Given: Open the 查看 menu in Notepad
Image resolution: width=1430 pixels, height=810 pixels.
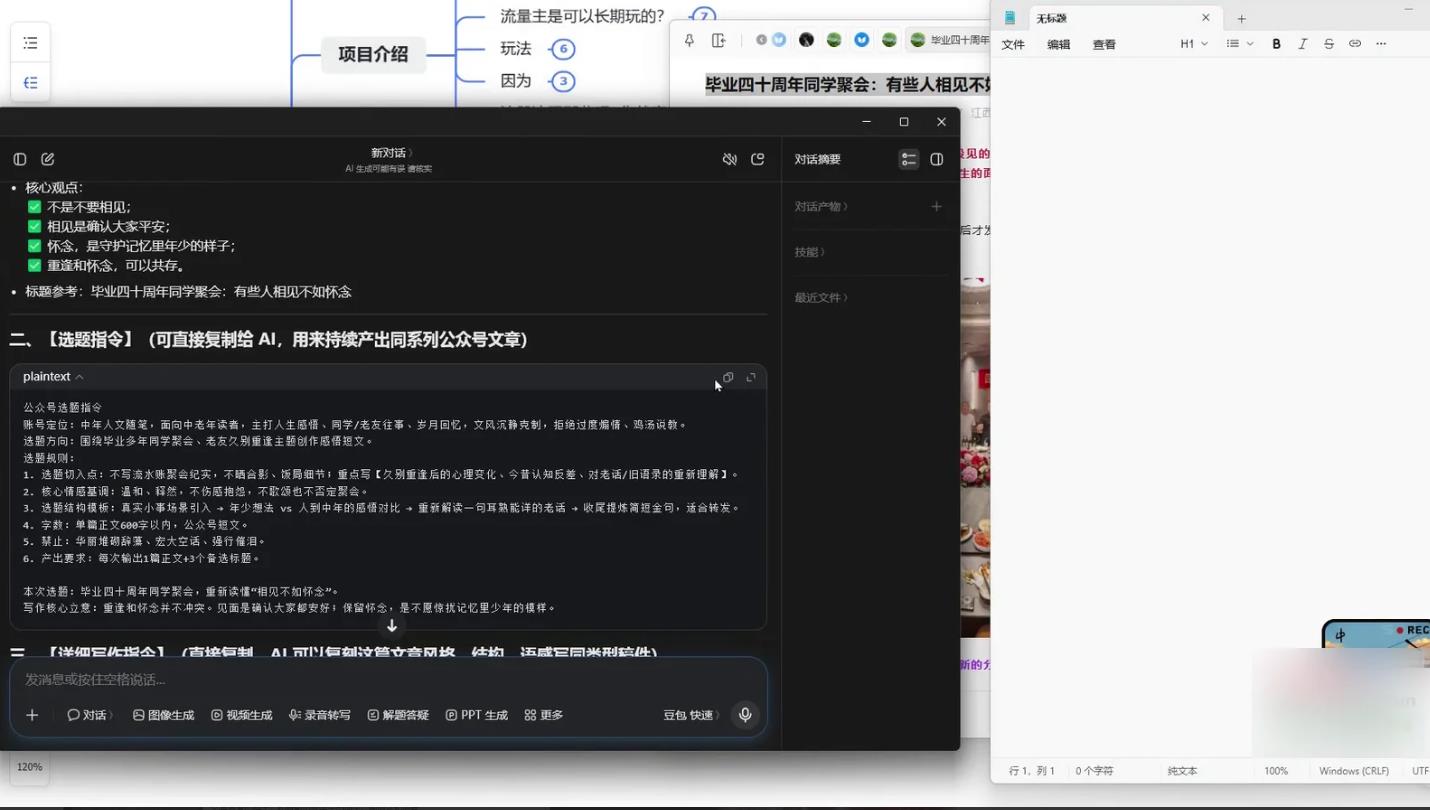Looking at the screenshot, I should point(1104,45).
